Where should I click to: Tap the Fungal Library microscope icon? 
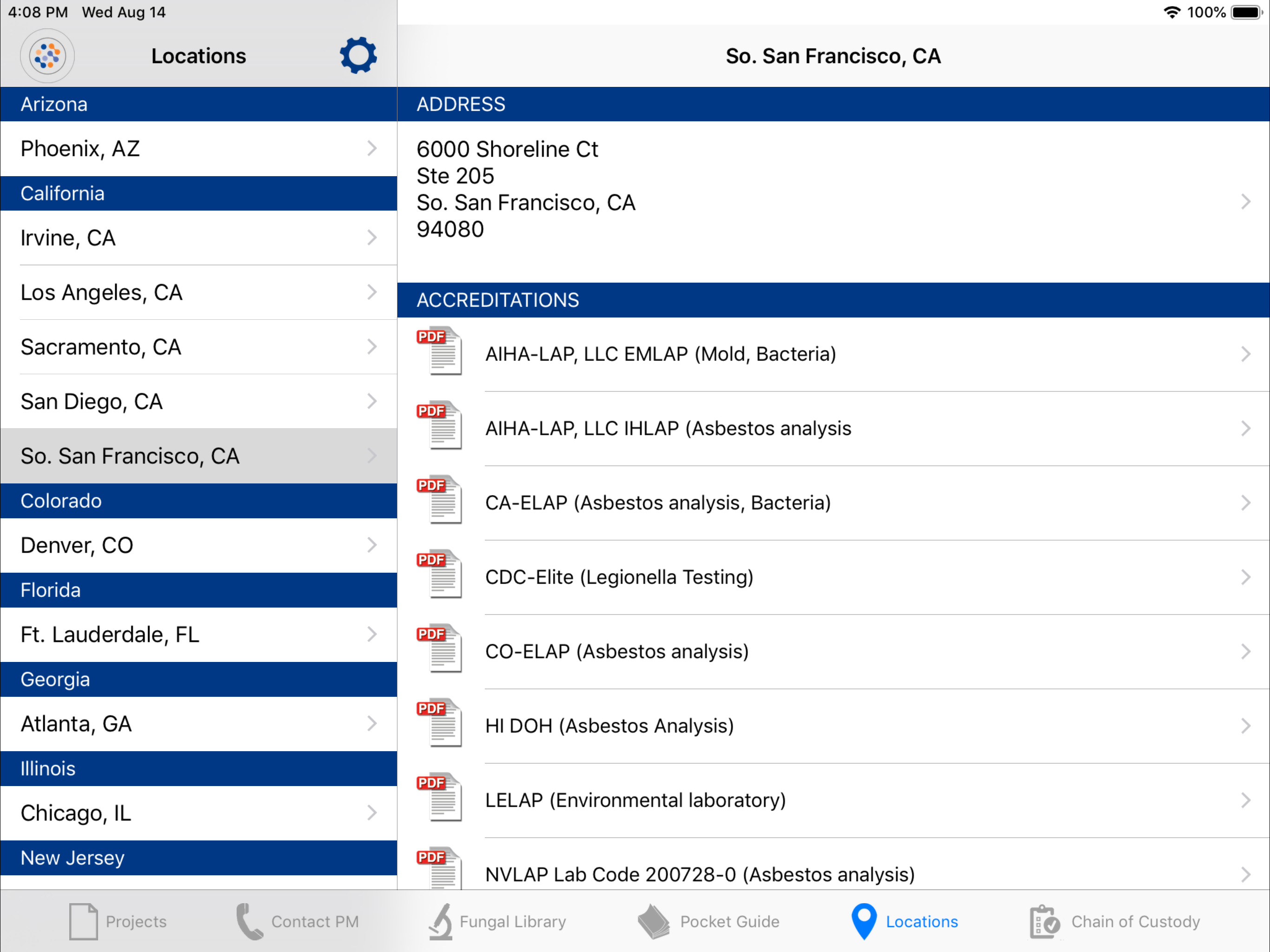point(441,922)
